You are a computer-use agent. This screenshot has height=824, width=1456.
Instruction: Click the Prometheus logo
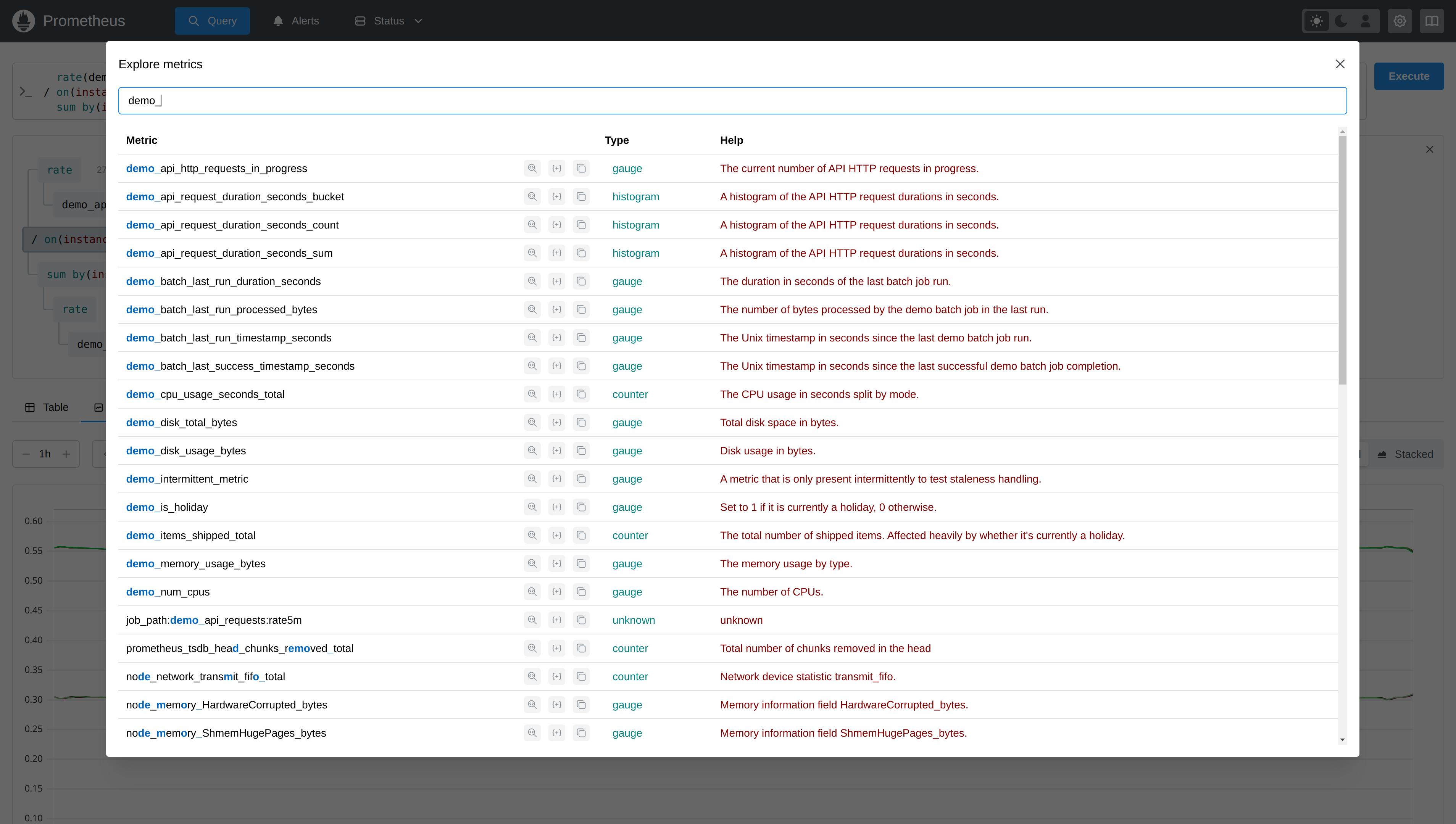pos(23,20)
